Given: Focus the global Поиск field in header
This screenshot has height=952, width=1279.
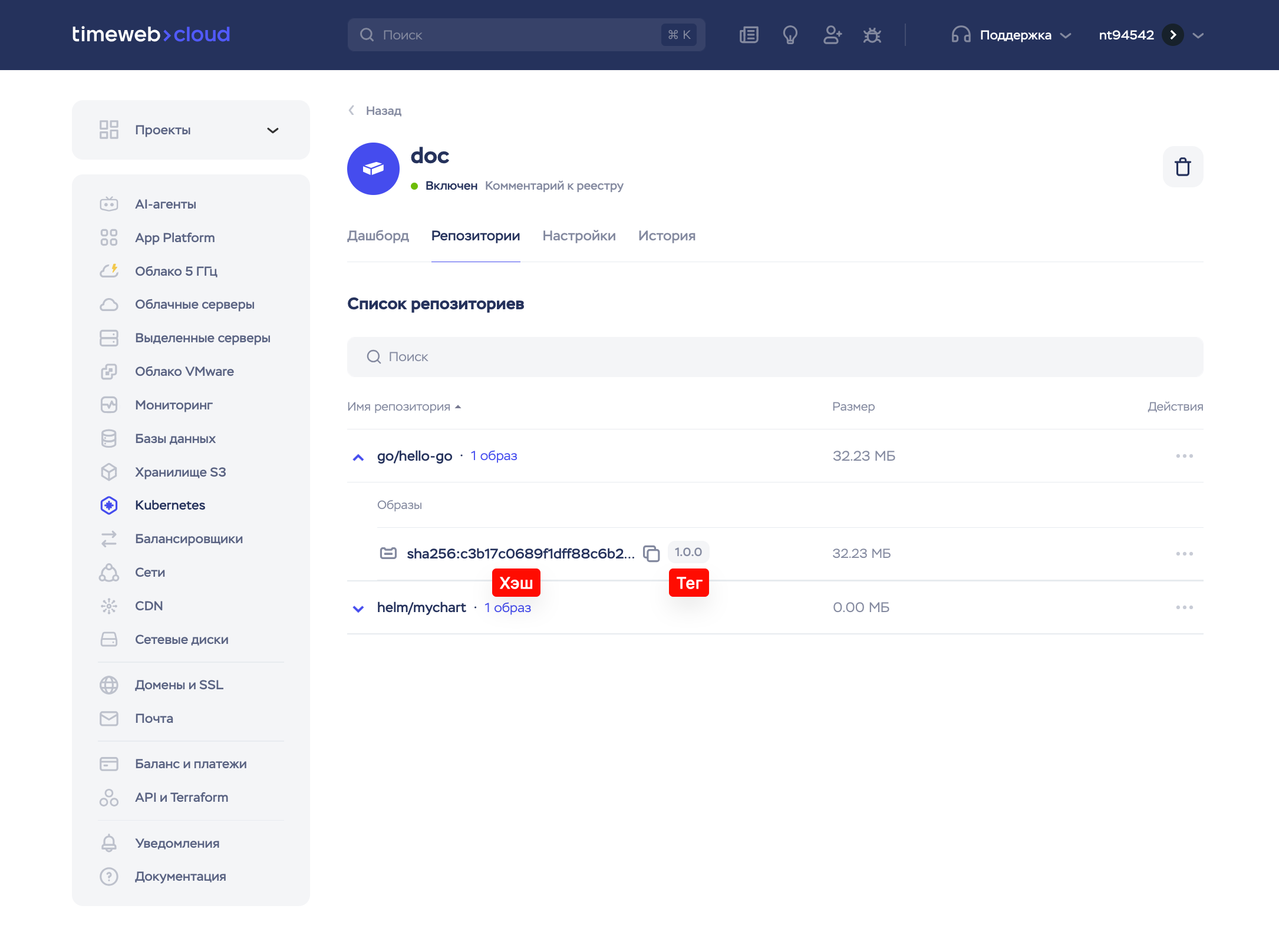Looking at the screenshot, I should point(526,35).
